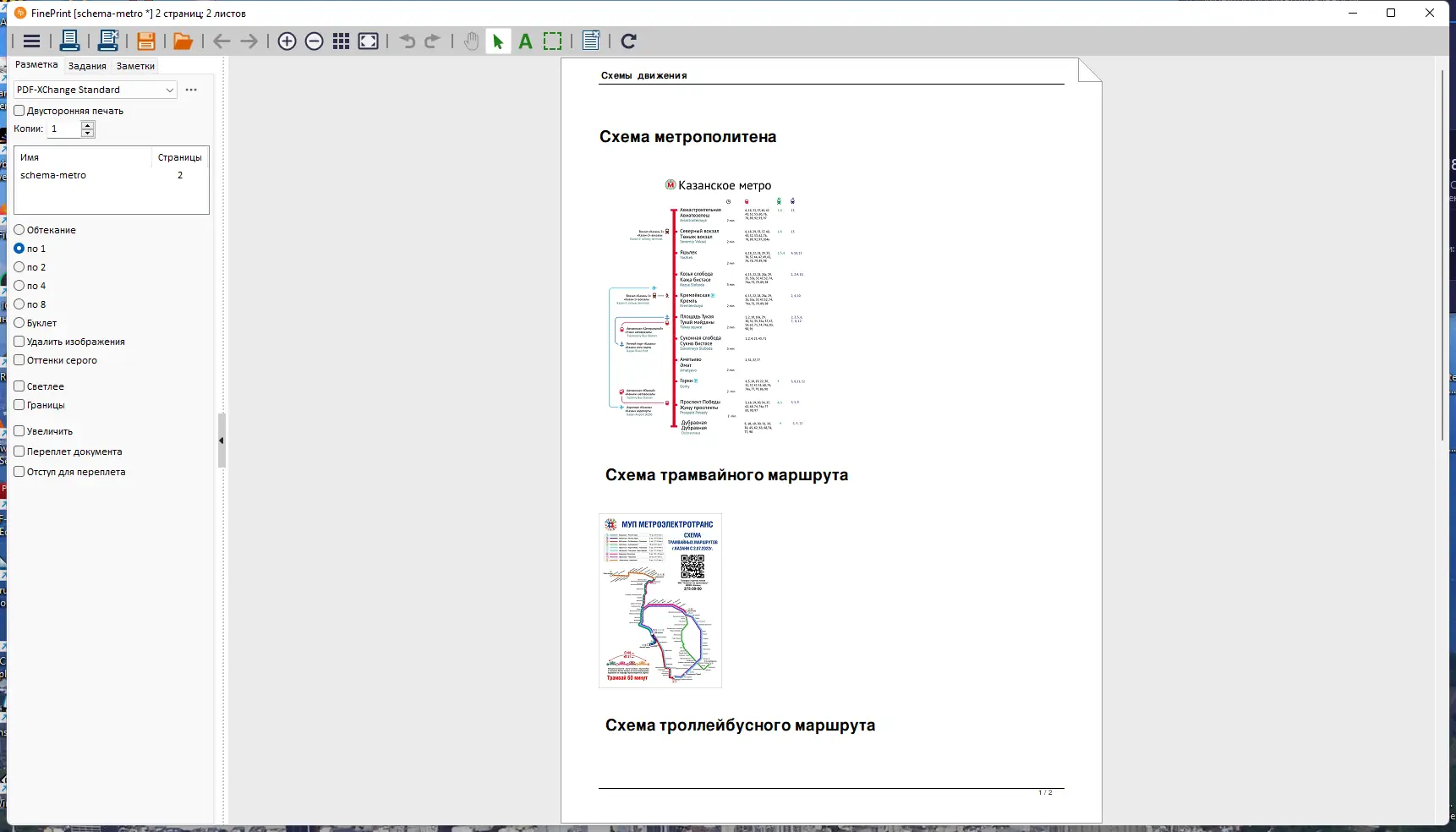Click the Имя column header
Image resolution: width=1456 pixels, height=832 pixels.
click(x=84, y=157)
